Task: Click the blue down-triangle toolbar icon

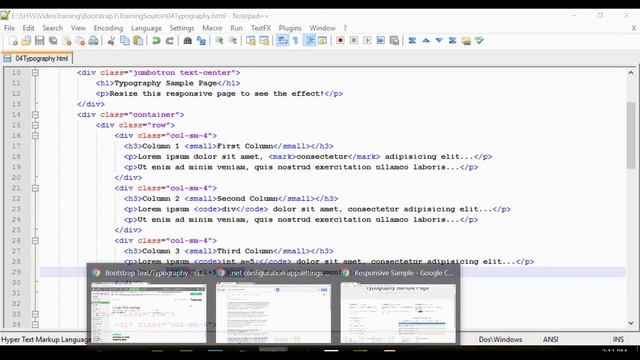Action: pyautogui.click(x=439, y=41)
